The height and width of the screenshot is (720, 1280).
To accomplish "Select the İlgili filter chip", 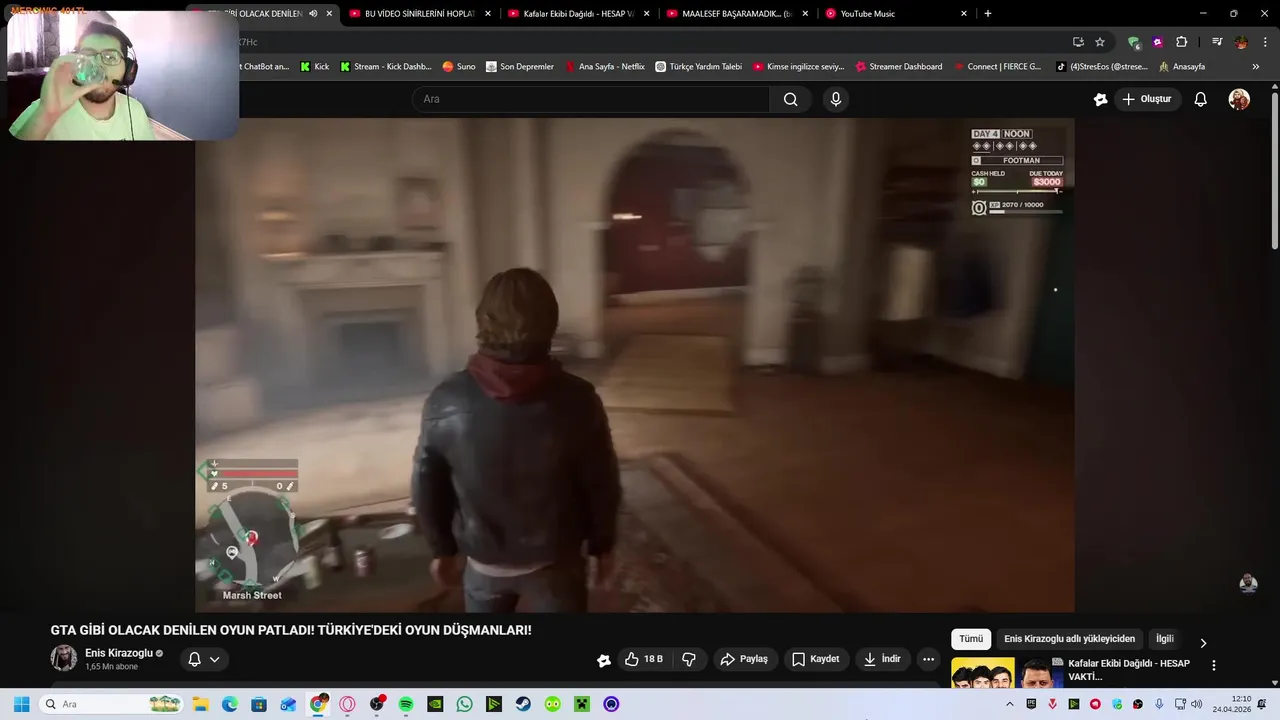I will pos(1165,639).
